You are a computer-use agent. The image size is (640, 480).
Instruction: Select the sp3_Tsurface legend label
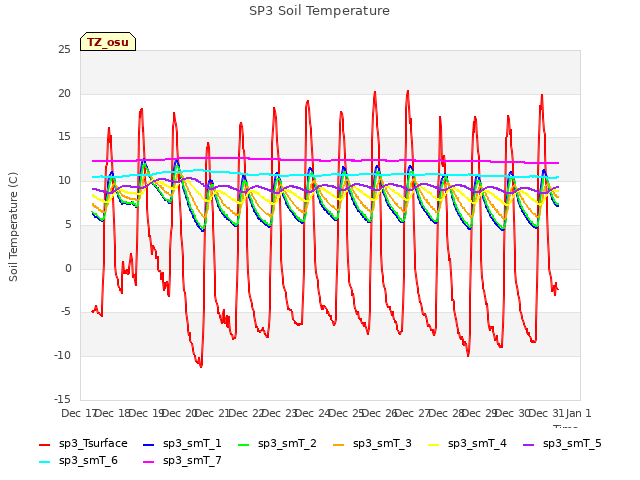point(93,444)
